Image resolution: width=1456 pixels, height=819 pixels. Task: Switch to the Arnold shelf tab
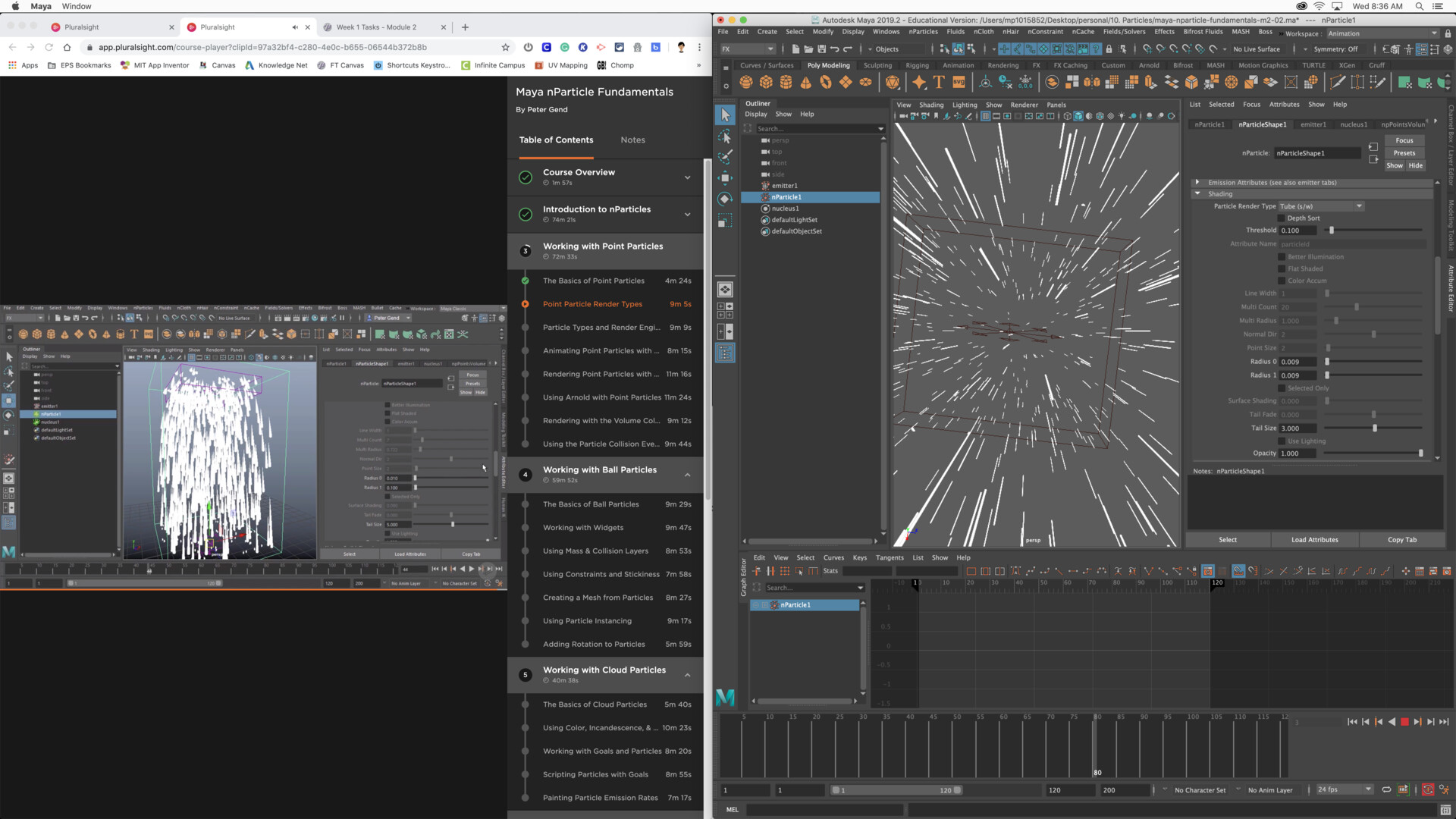(1149, 66)
